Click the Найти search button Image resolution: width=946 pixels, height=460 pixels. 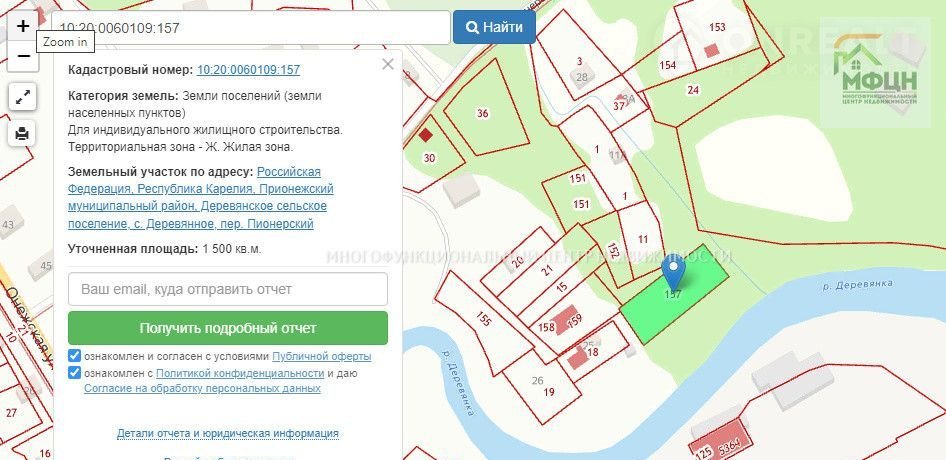494,27
